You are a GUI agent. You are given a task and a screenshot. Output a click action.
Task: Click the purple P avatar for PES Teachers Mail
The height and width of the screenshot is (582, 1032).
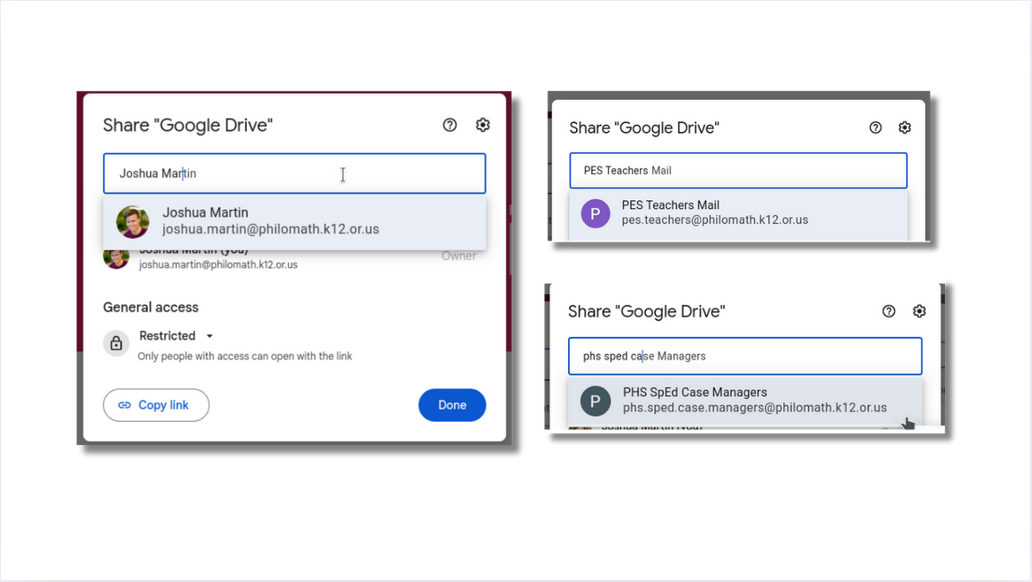point(596,213)
